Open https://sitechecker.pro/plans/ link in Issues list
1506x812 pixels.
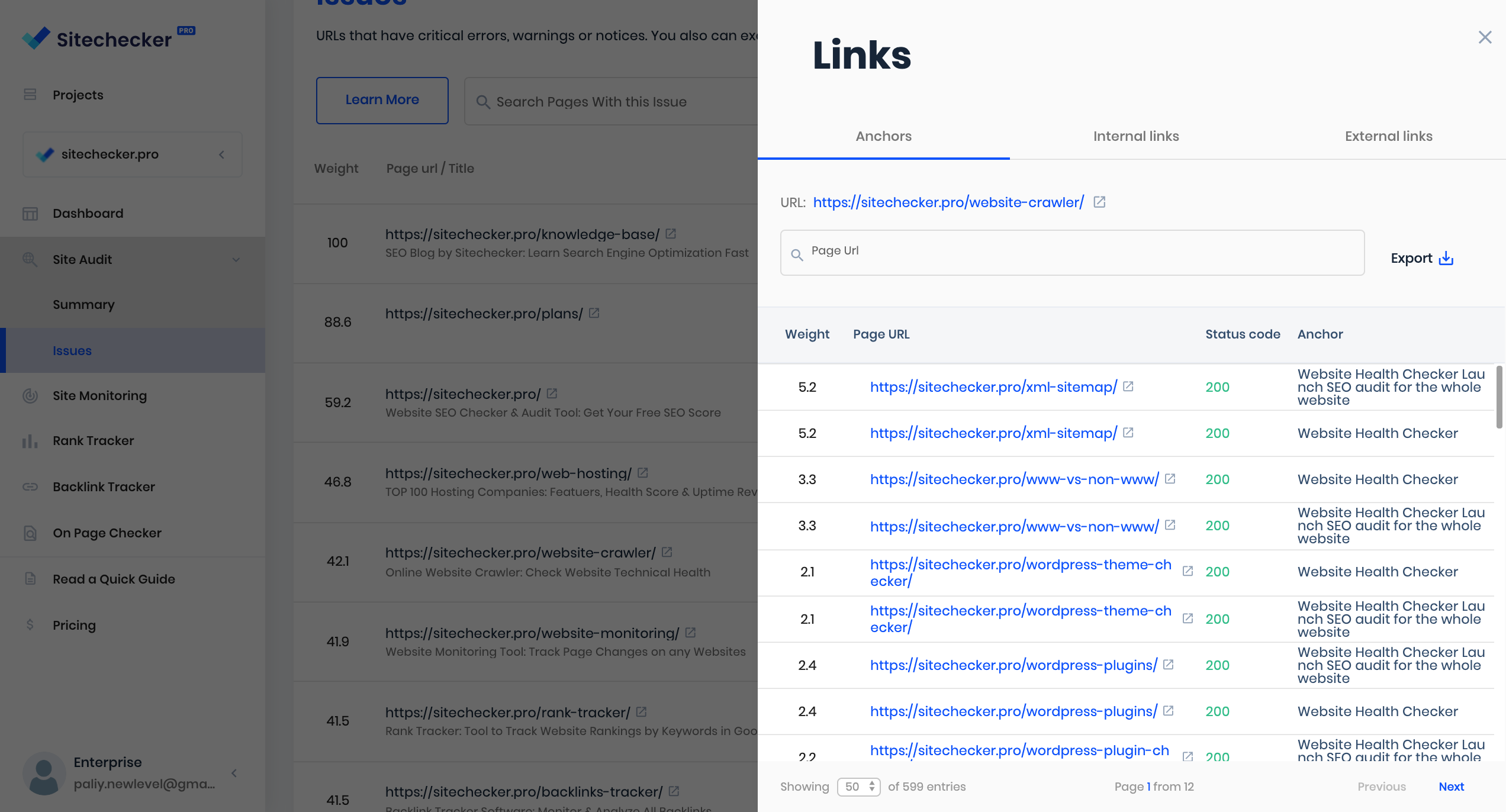pos(484,314)
